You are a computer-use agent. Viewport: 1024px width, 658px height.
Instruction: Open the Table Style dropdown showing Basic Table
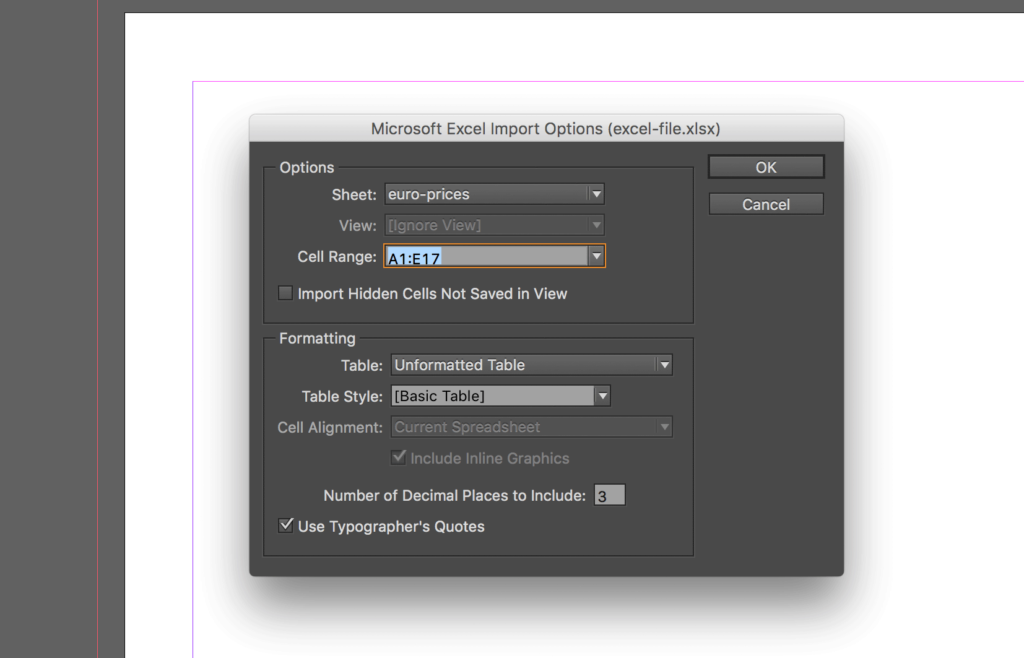pos(490,395)
